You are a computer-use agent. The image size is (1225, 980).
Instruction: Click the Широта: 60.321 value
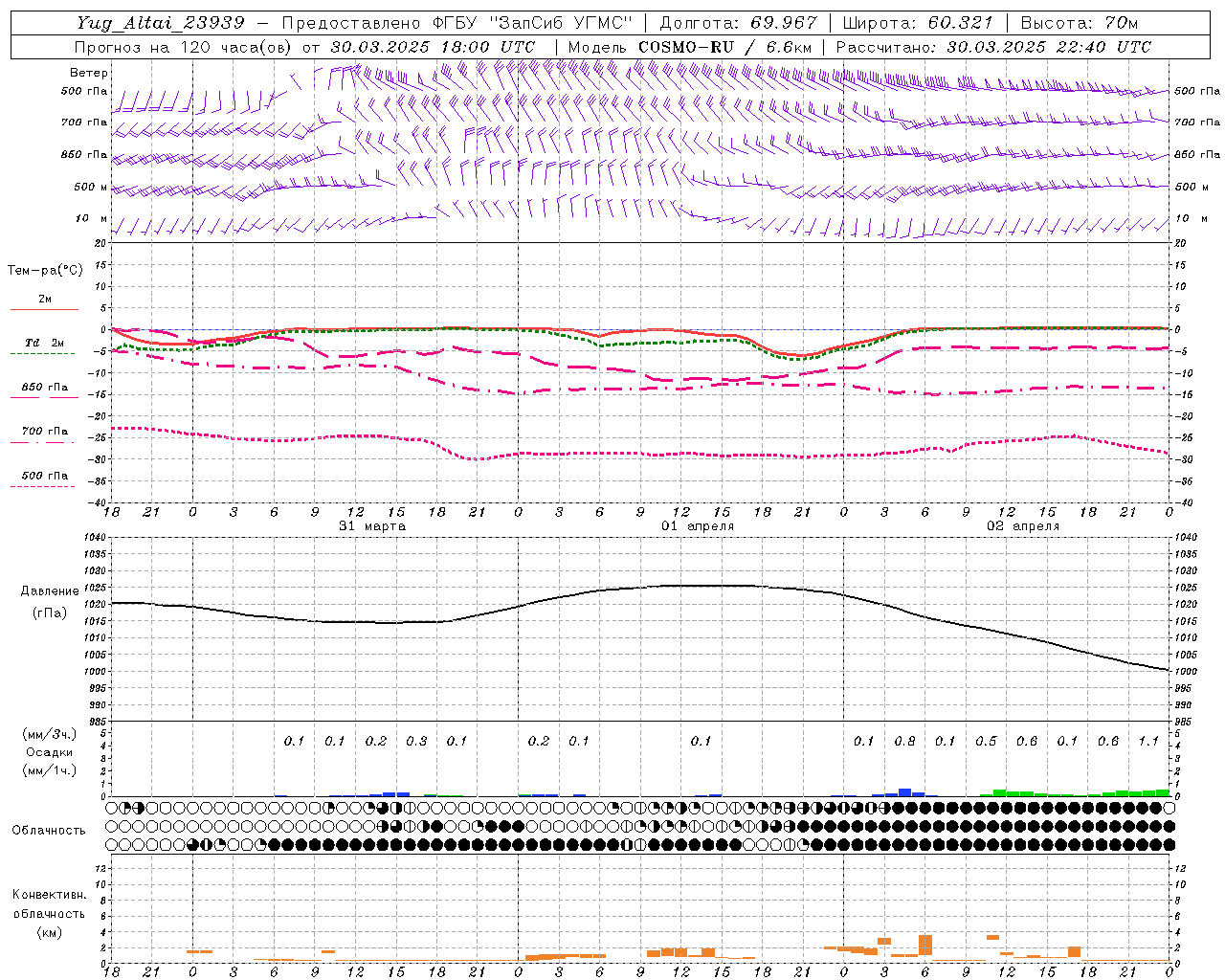[918, 23]
